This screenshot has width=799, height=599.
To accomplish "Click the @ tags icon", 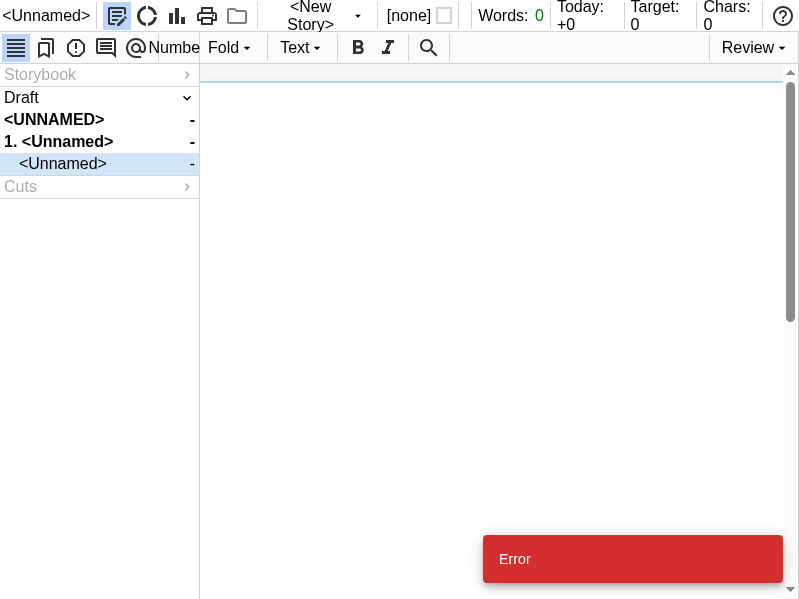I will point(136,48).
